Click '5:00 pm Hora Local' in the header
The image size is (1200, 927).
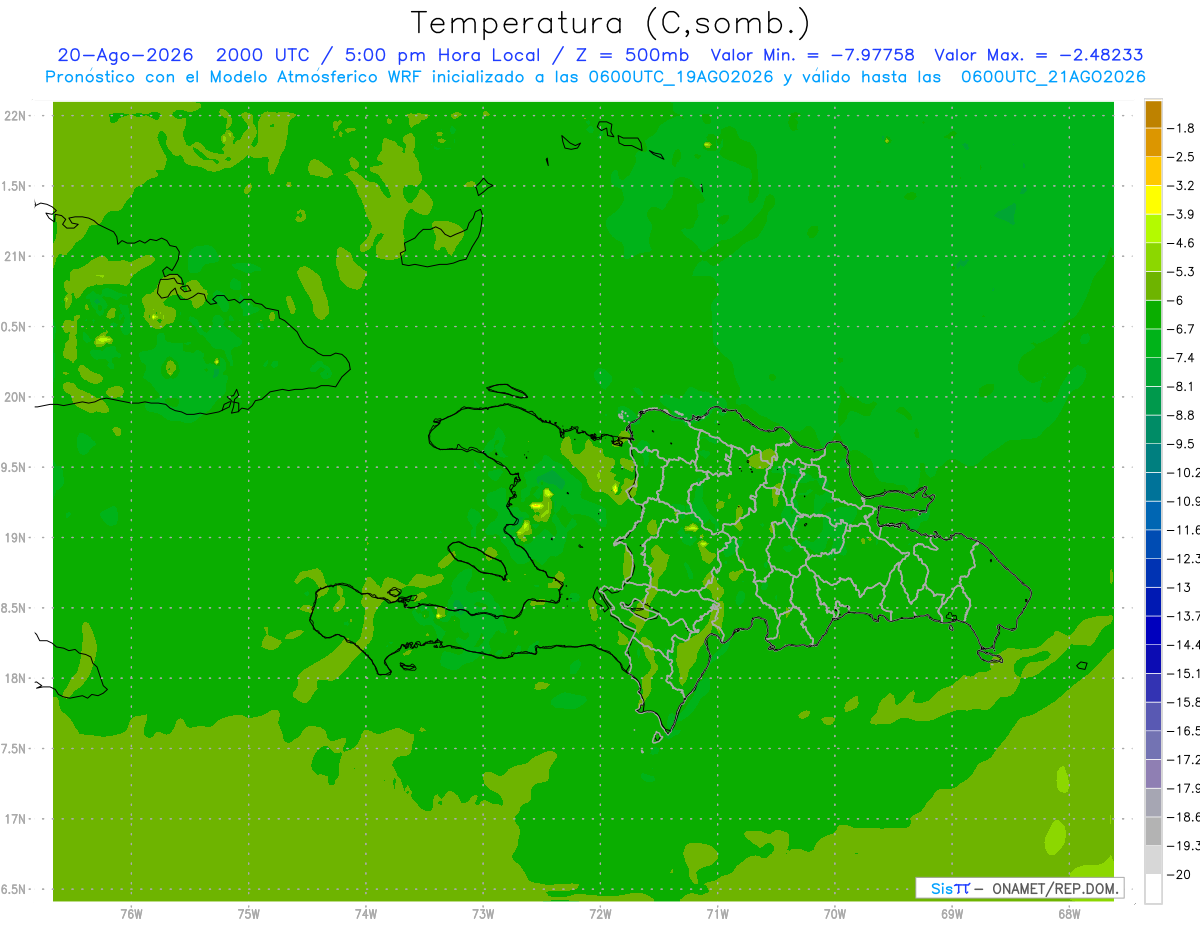tap(441, 56)
